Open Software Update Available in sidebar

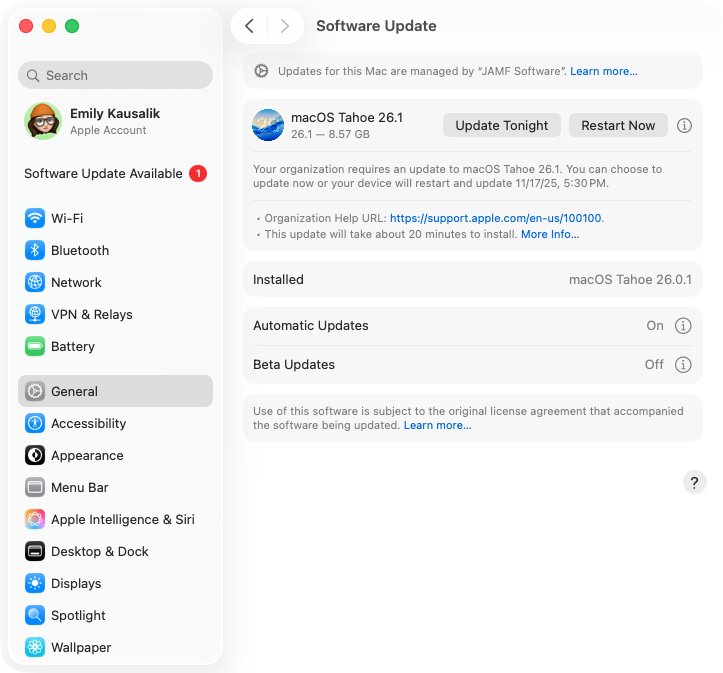click(115, 173)
